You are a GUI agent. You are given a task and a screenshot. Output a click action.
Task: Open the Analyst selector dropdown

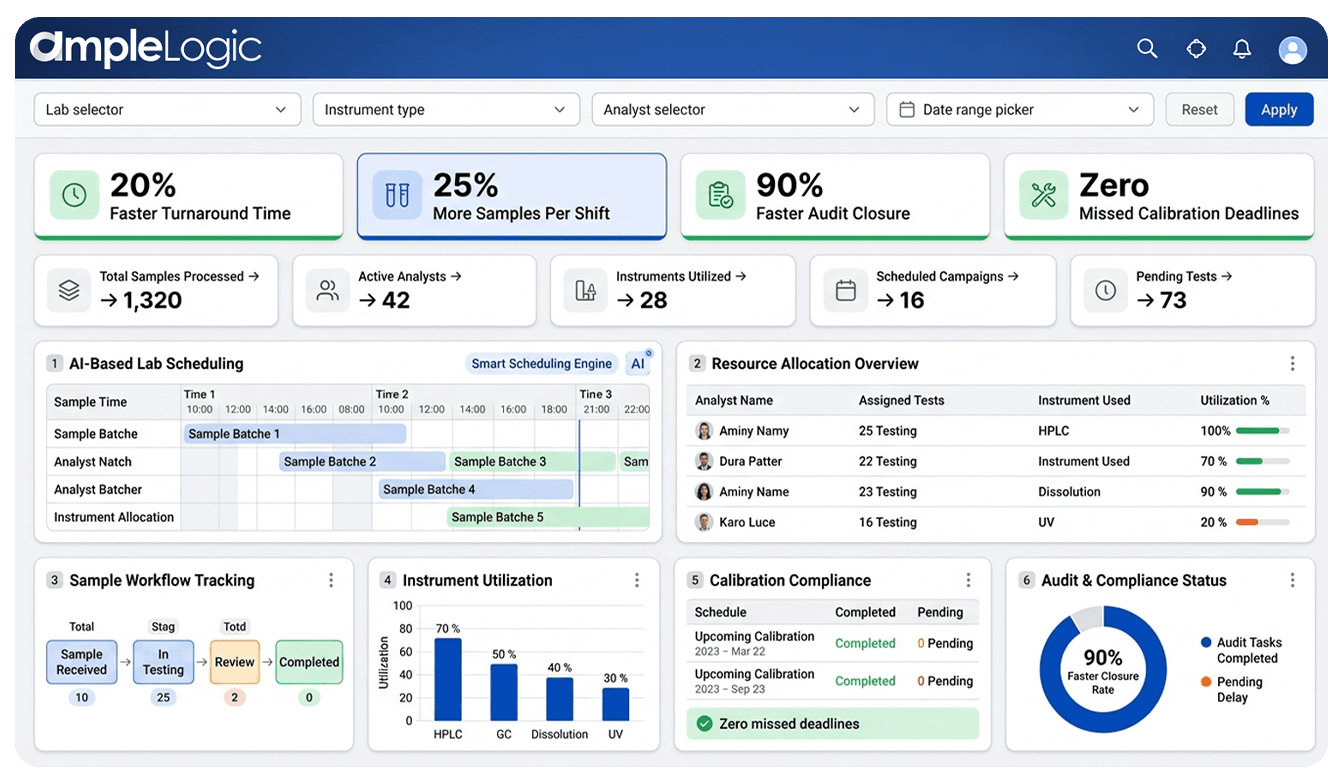[733, 110]
